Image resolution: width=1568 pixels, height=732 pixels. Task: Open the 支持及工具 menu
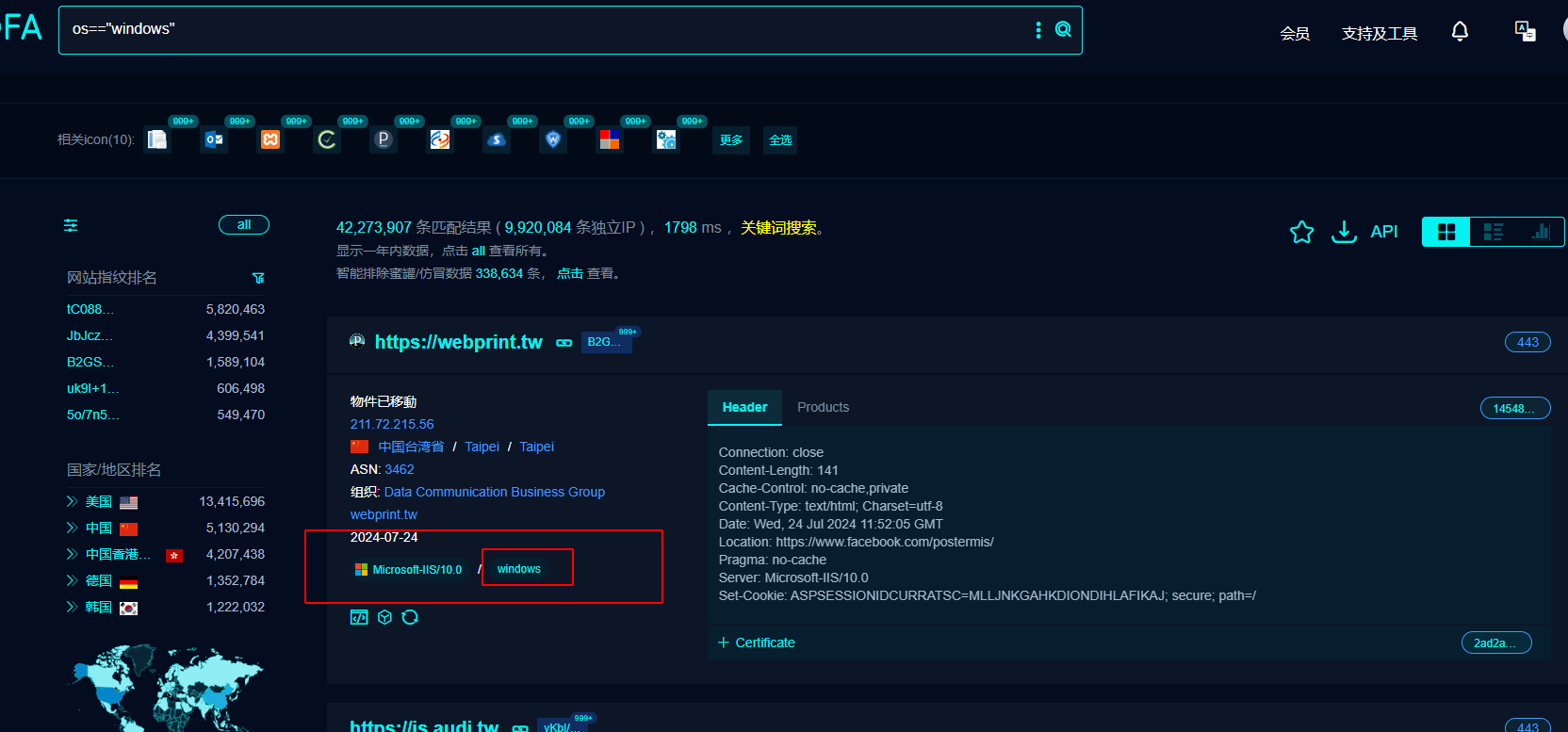(1380, 33)
